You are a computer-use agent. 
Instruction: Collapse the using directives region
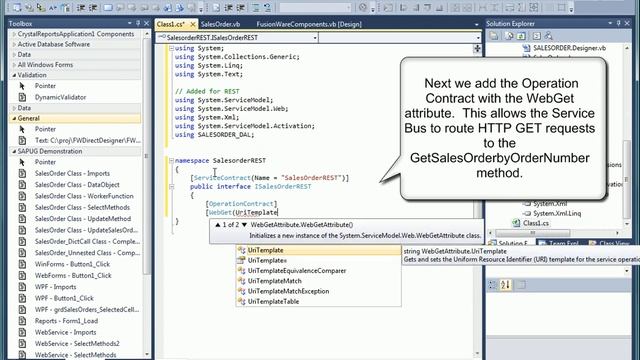pos(171,48)
